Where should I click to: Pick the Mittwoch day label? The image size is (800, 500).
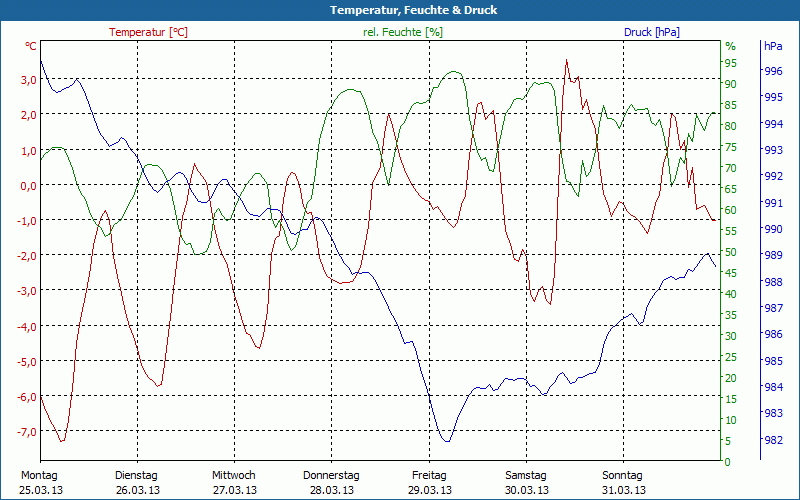click(234, 475)
